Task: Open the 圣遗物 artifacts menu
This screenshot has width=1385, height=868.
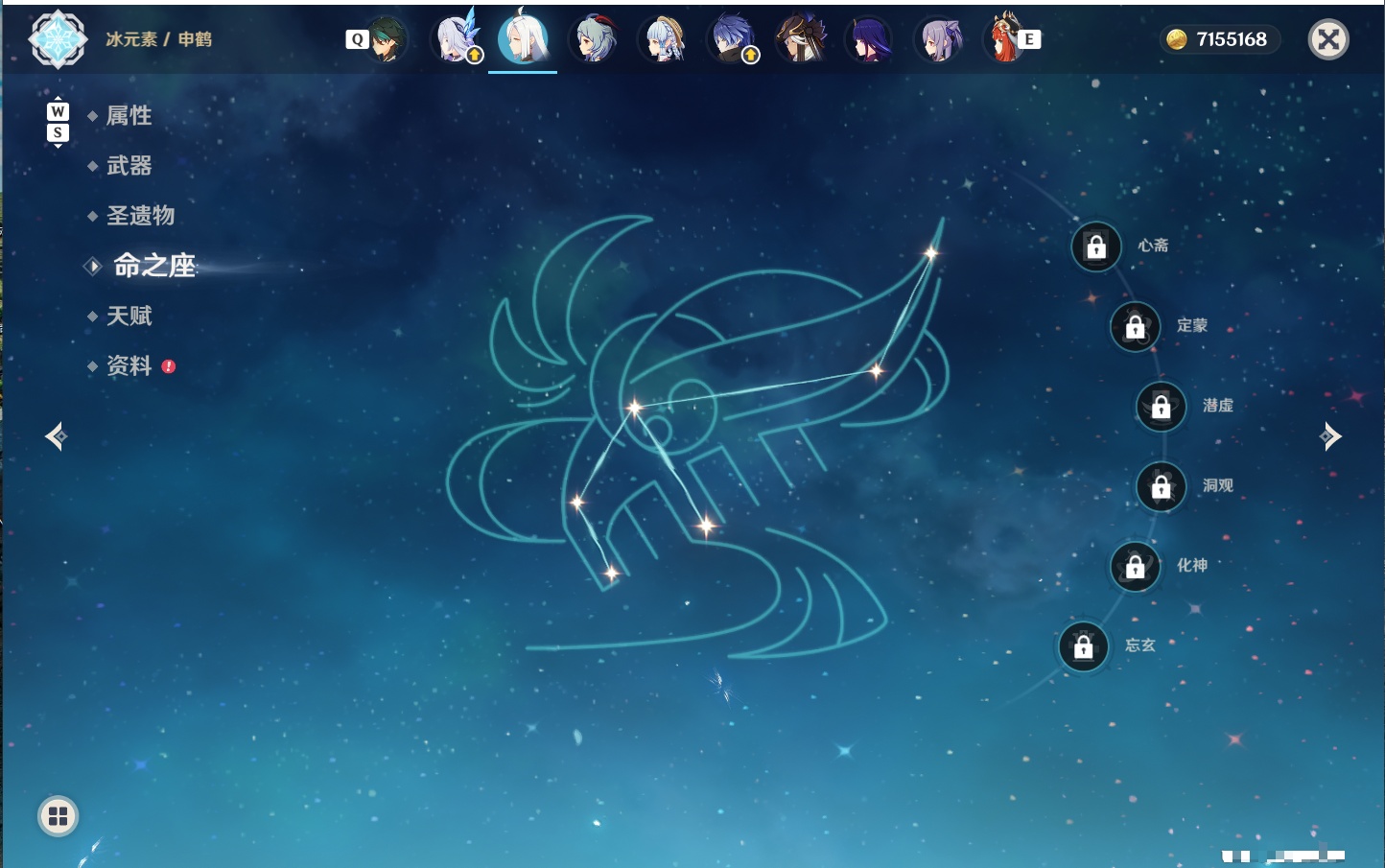Action: (140, 216)
